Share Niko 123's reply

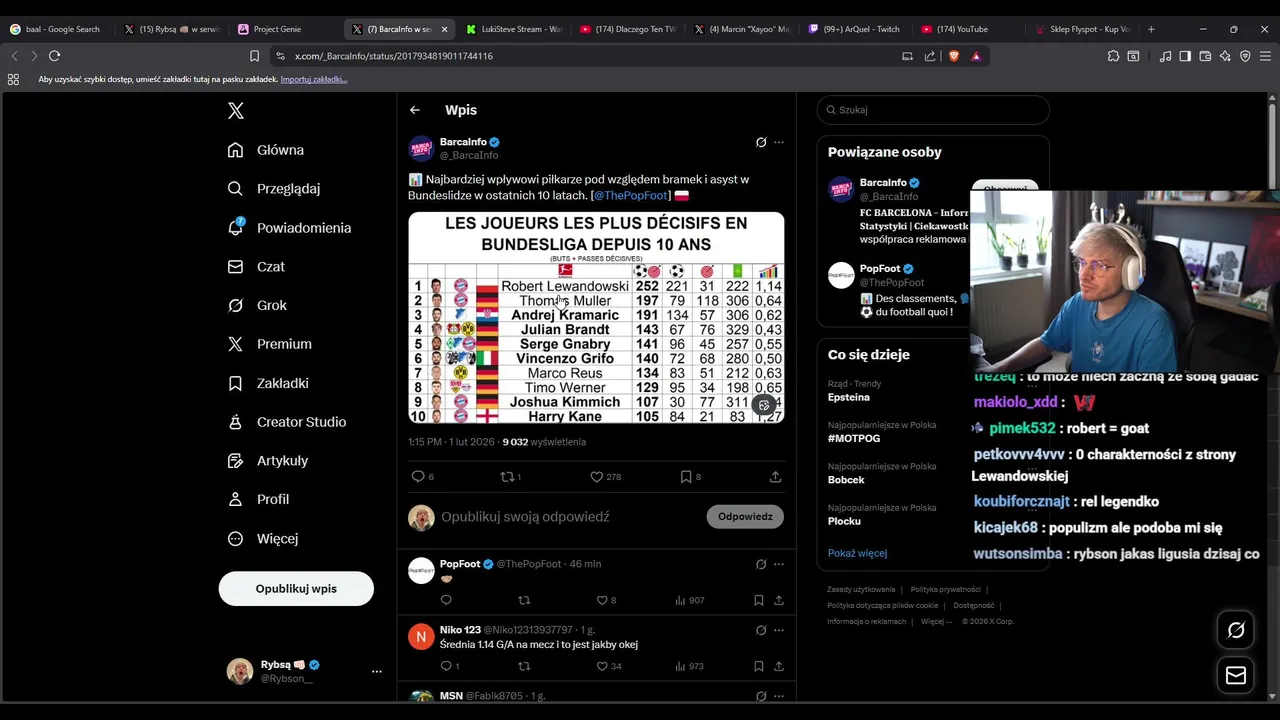tap(779, 666)
